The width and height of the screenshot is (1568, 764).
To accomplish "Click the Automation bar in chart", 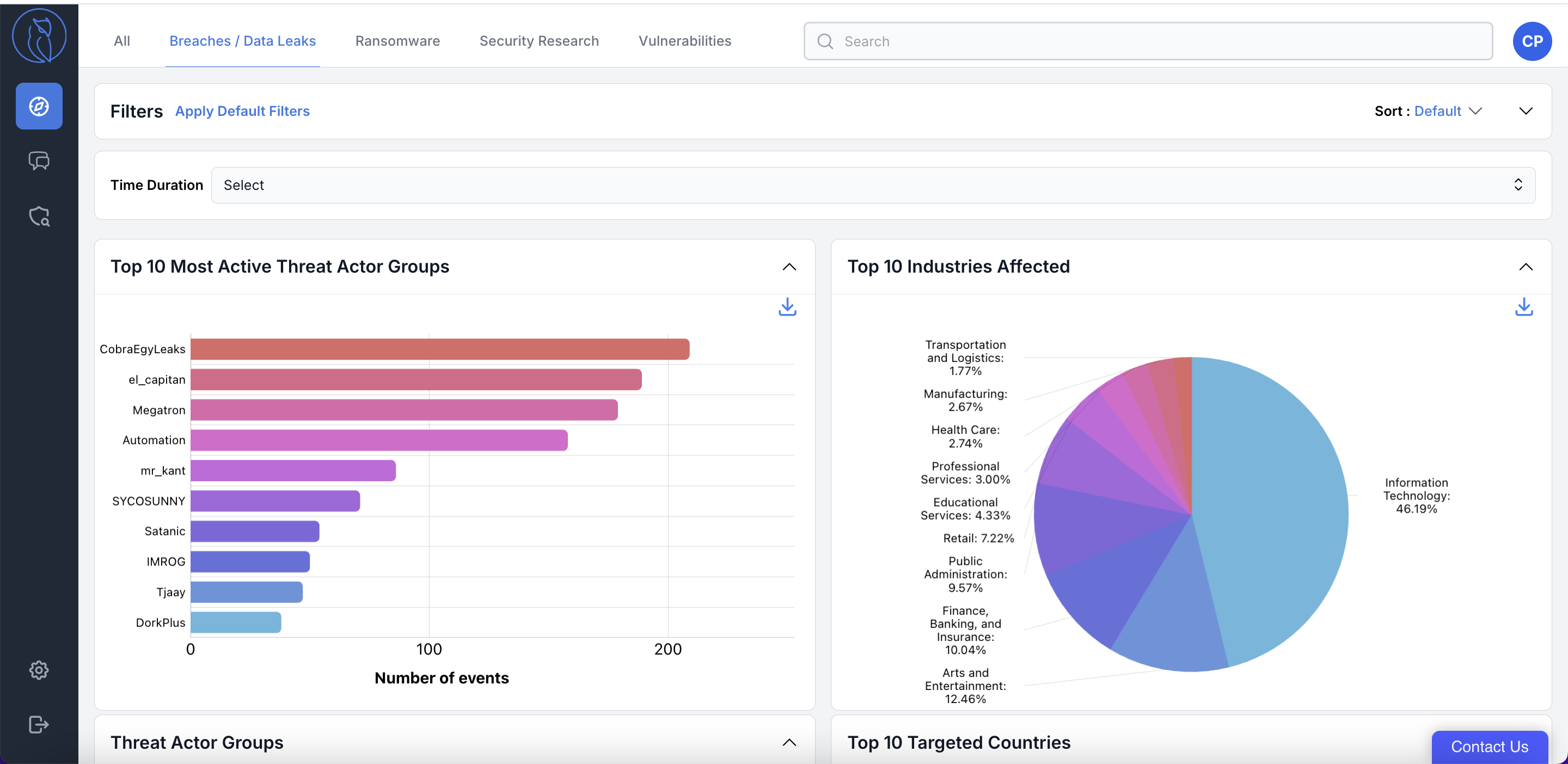I will 379,440.
